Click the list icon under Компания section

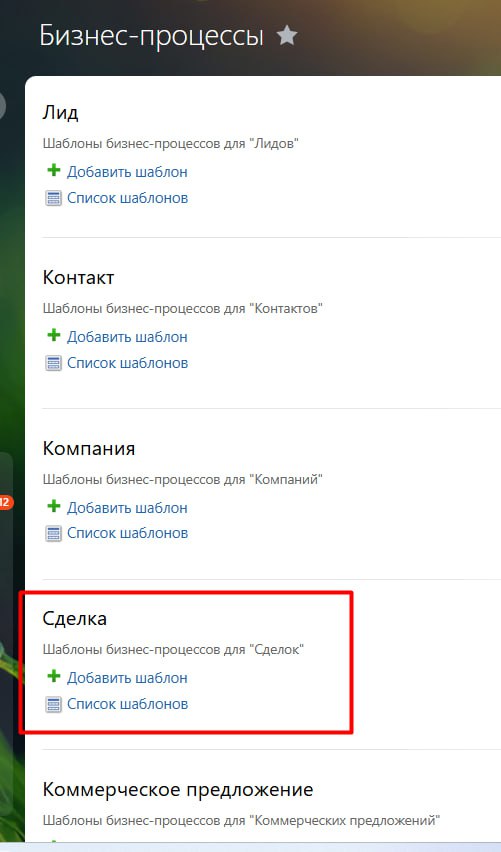53,533
